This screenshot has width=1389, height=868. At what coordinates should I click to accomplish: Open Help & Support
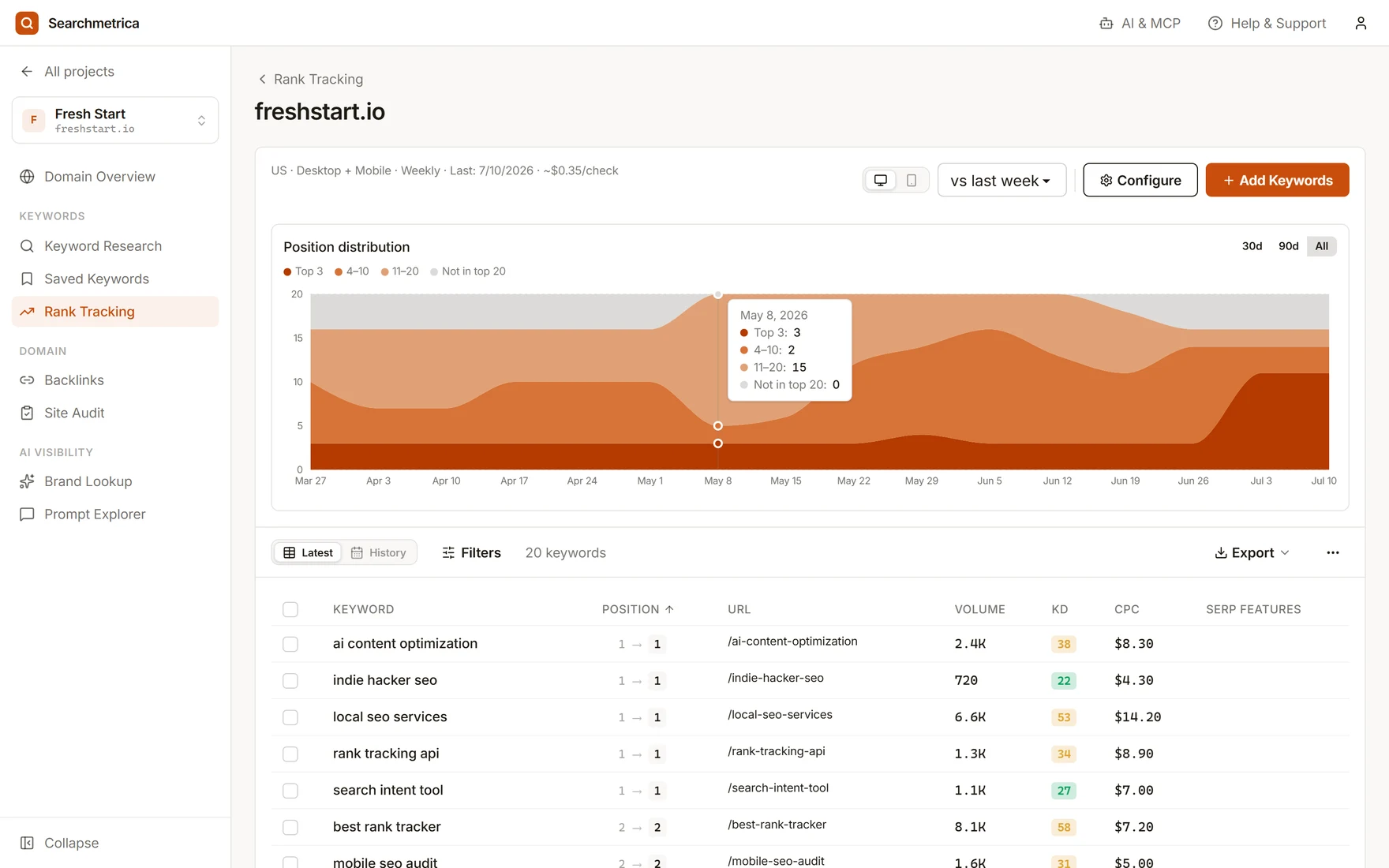(1267, 23)
